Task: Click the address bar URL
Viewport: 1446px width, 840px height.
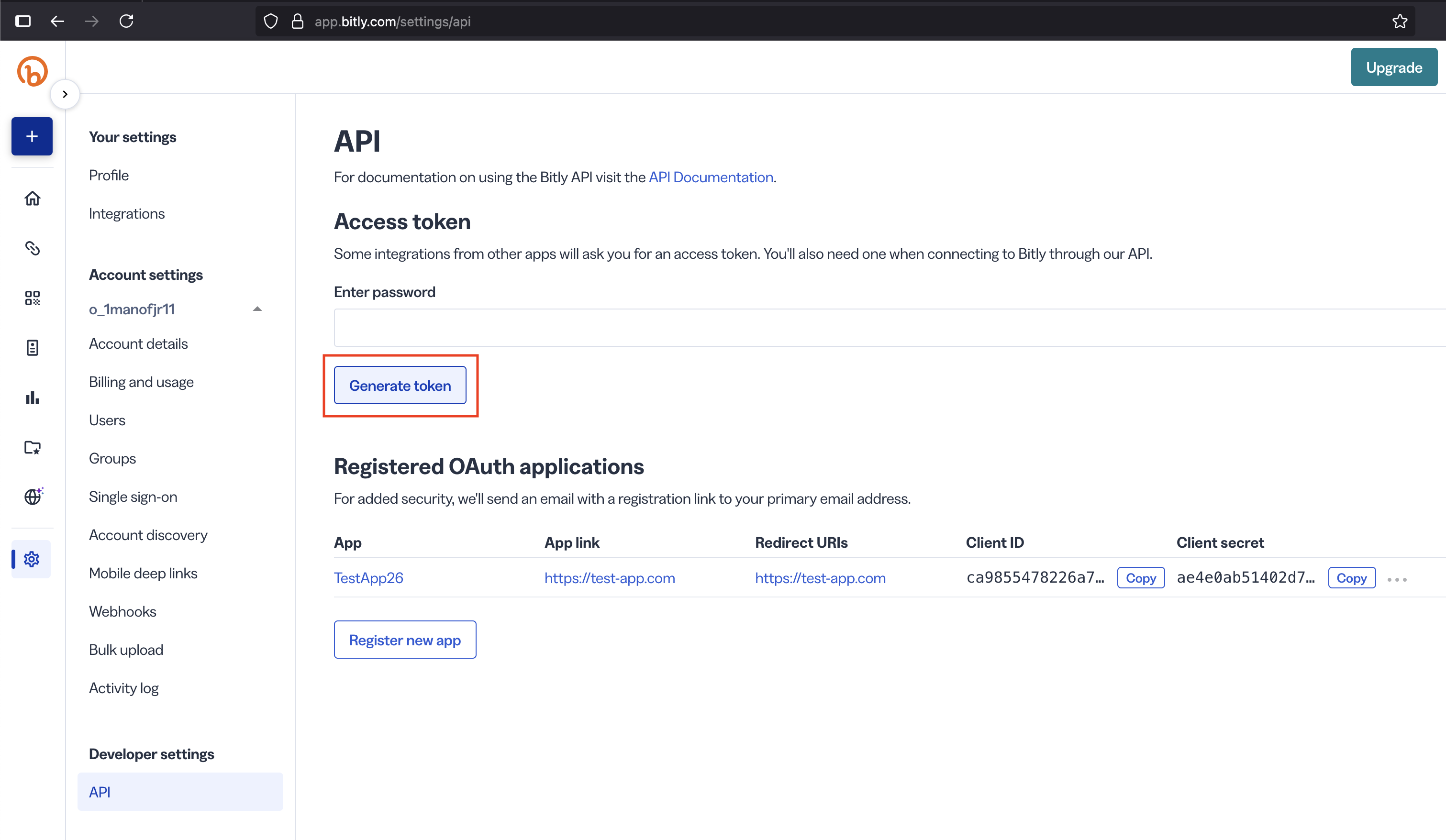Action: click(x=392, y=21)
